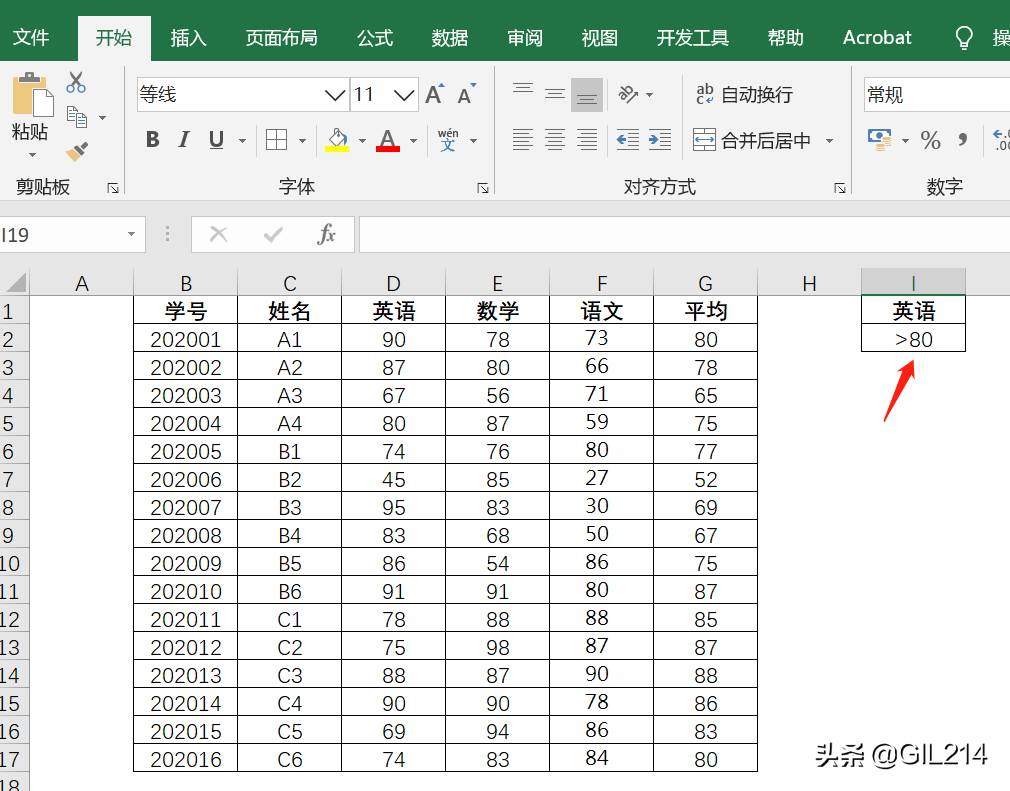Set middle vertical alignment

click(555, 95)
